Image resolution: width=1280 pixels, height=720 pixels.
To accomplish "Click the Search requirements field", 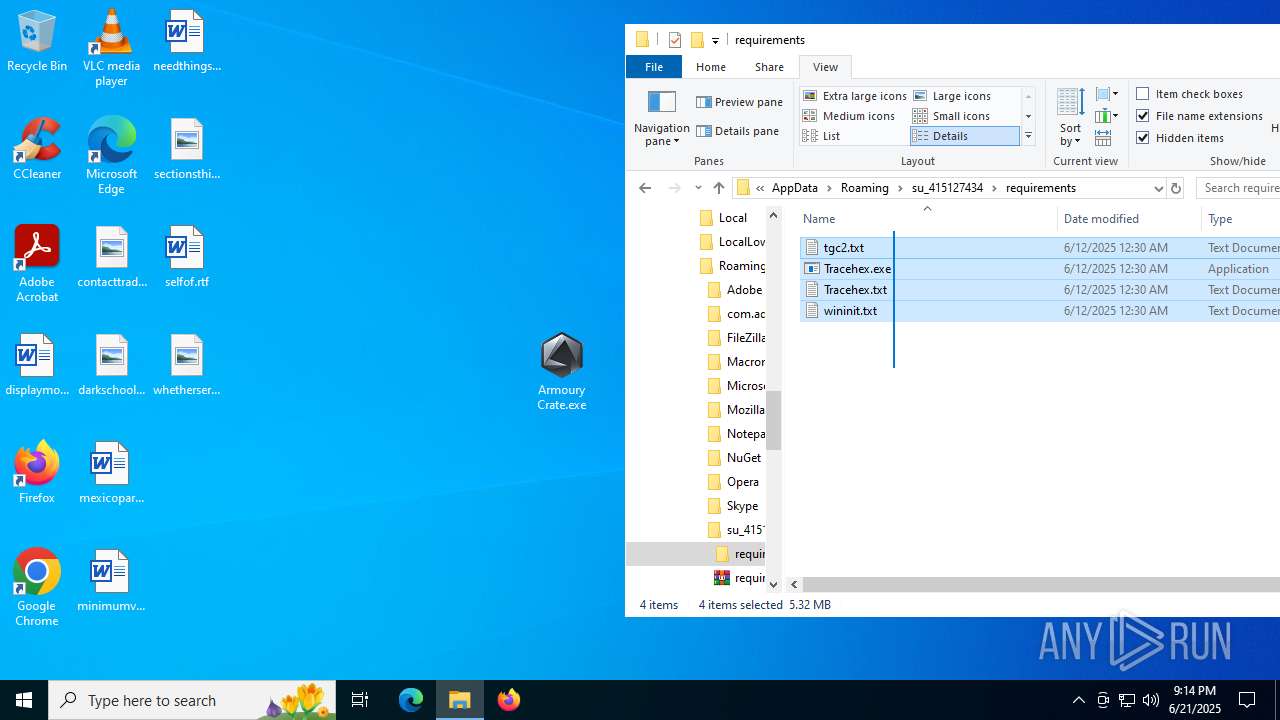I will coord(1238,188).
